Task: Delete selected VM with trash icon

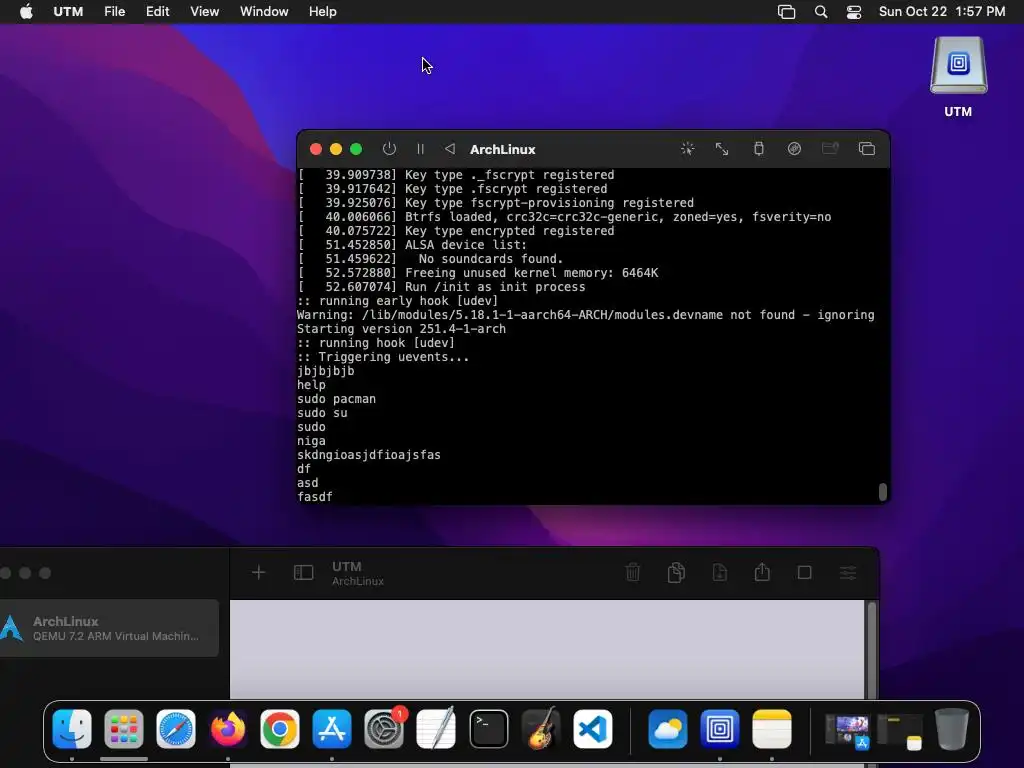Action: pyautogui.click(x=633, y=573)
